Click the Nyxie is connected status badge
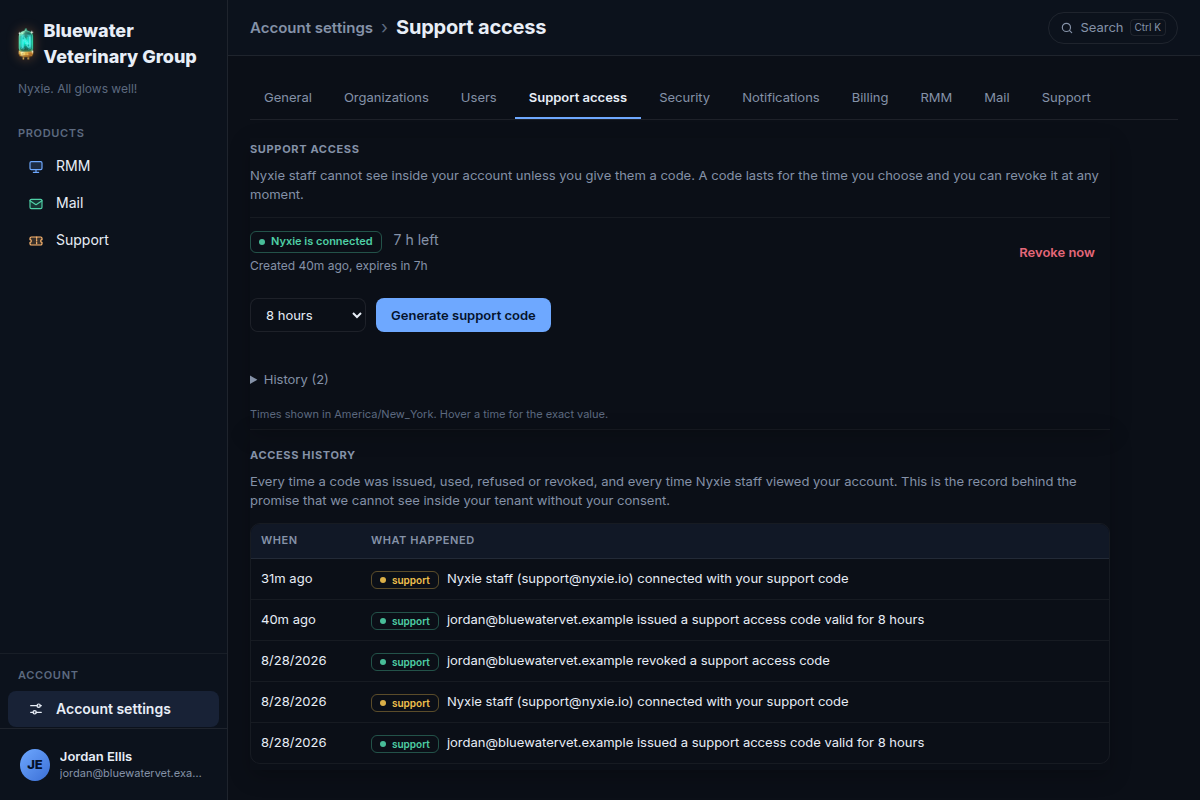Screen dimensions: 1200x800 coord(316,241)
